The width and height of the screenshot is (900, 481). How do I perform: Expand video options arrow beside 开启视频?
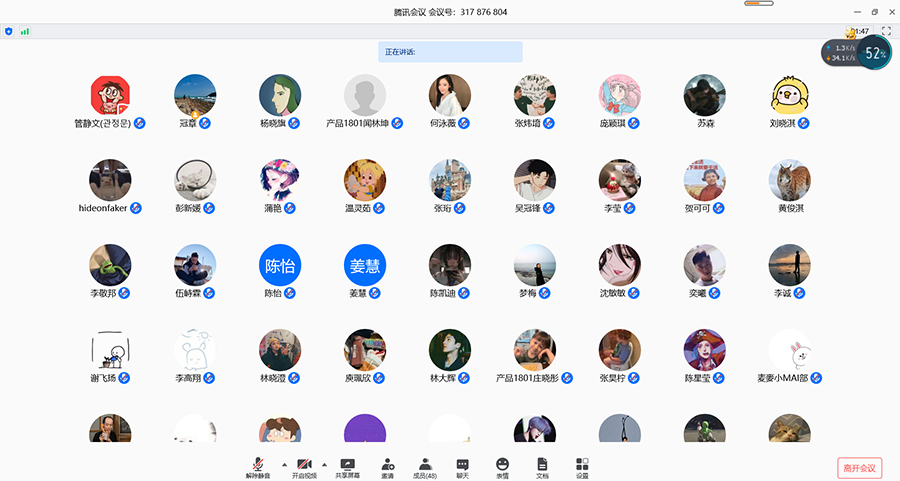(x=327, y=465)
